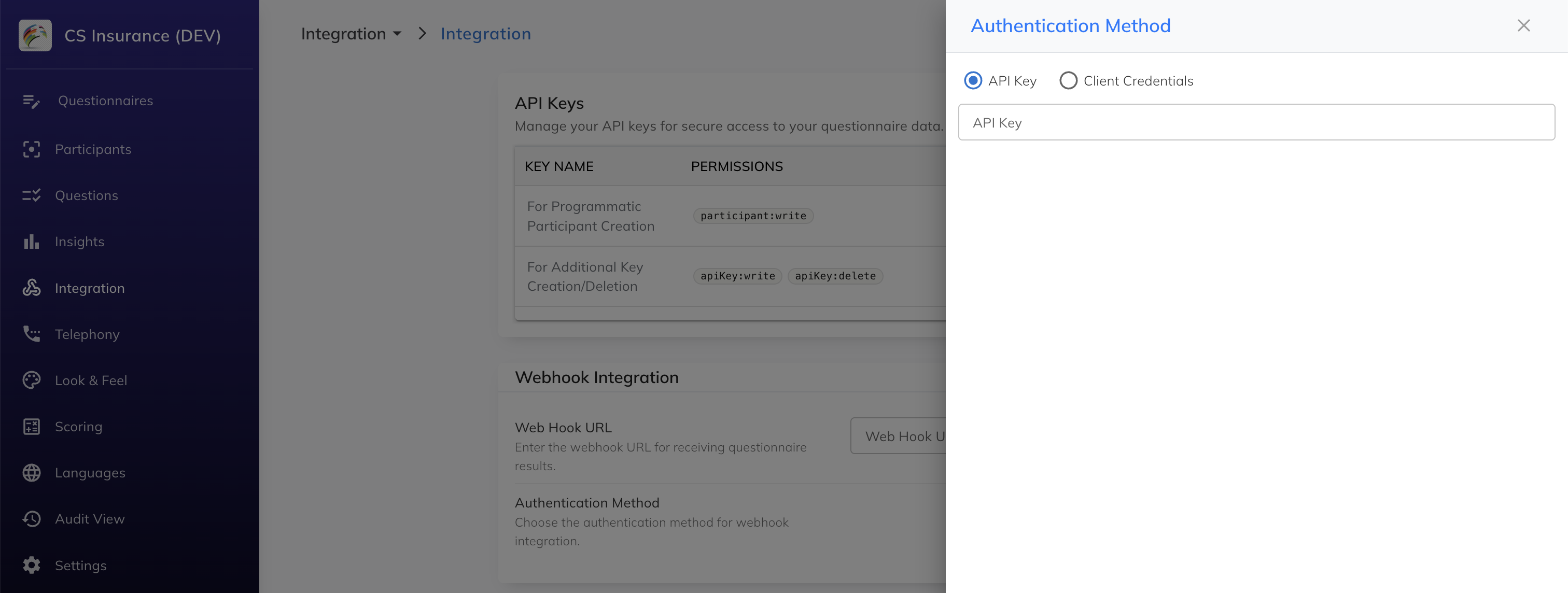Click the participant:write permission tag
Image resolution: width=1568 pixels, height=593 pixels.
click(x=752, y=216)
